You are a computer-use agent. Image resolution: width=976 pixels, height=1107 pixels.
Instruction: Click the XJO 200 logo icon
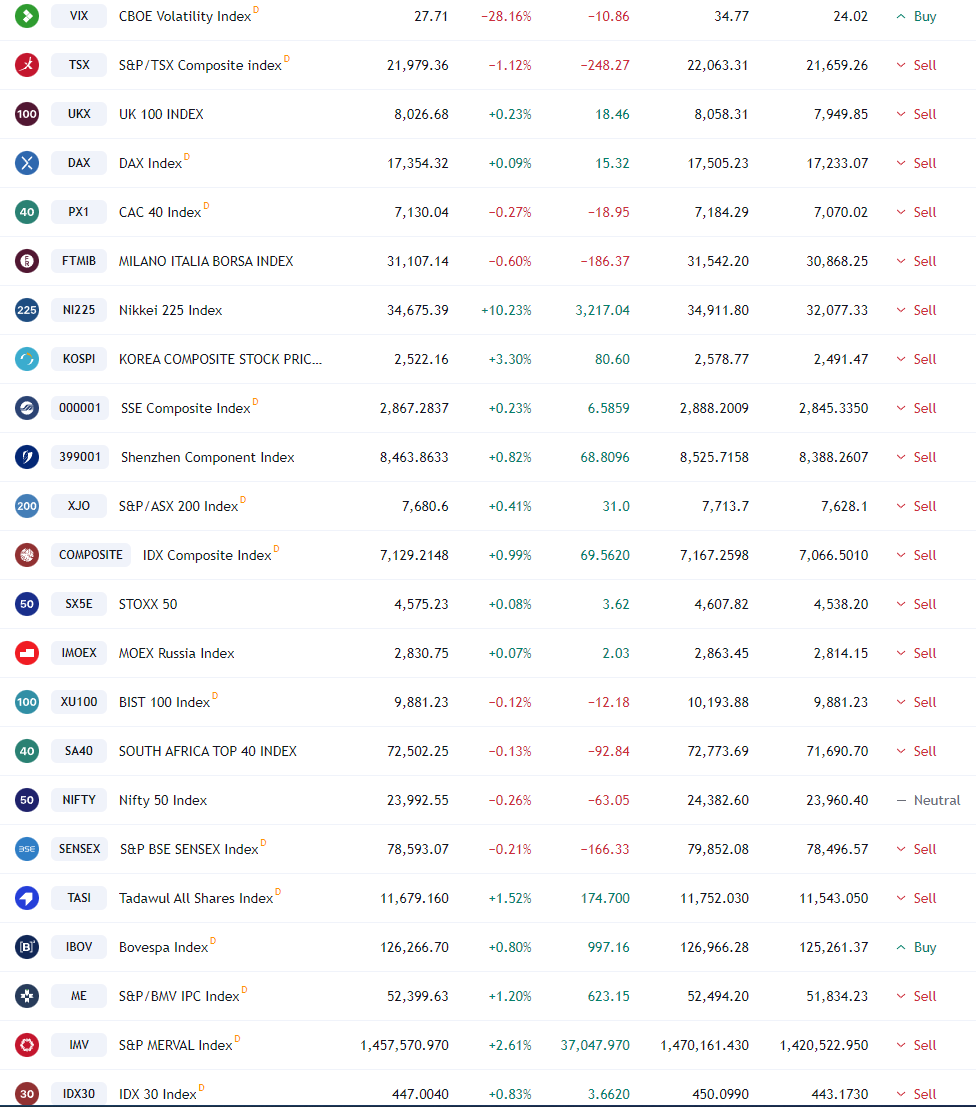pos(27,505)
